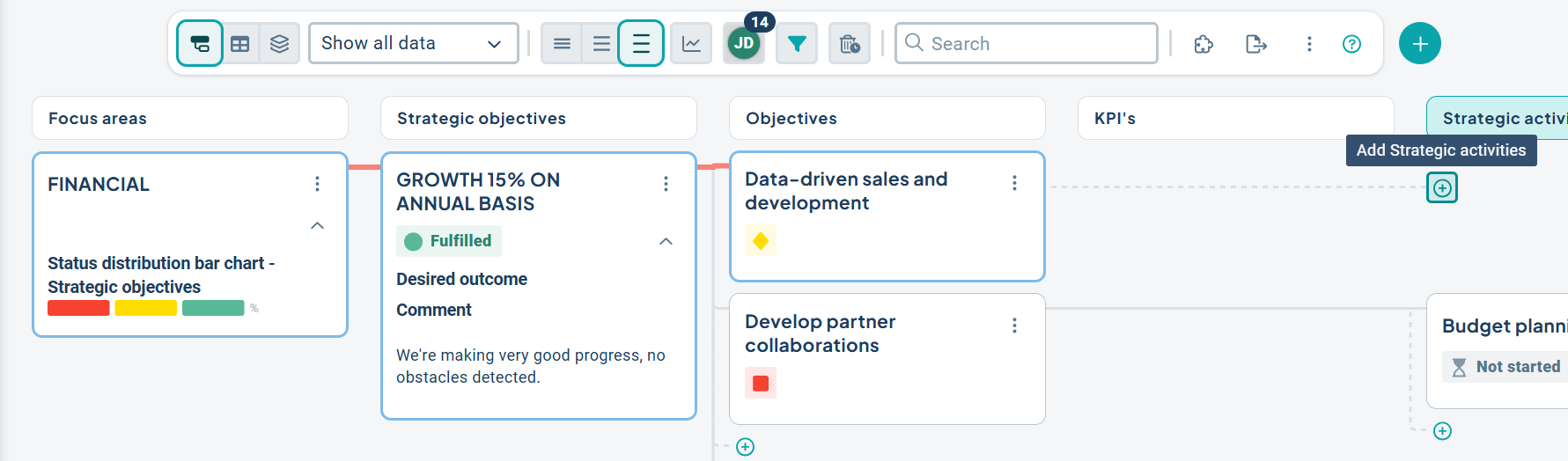Click the export document icon
This screenshot has height=461, width=1568.
click(1255, 44)
